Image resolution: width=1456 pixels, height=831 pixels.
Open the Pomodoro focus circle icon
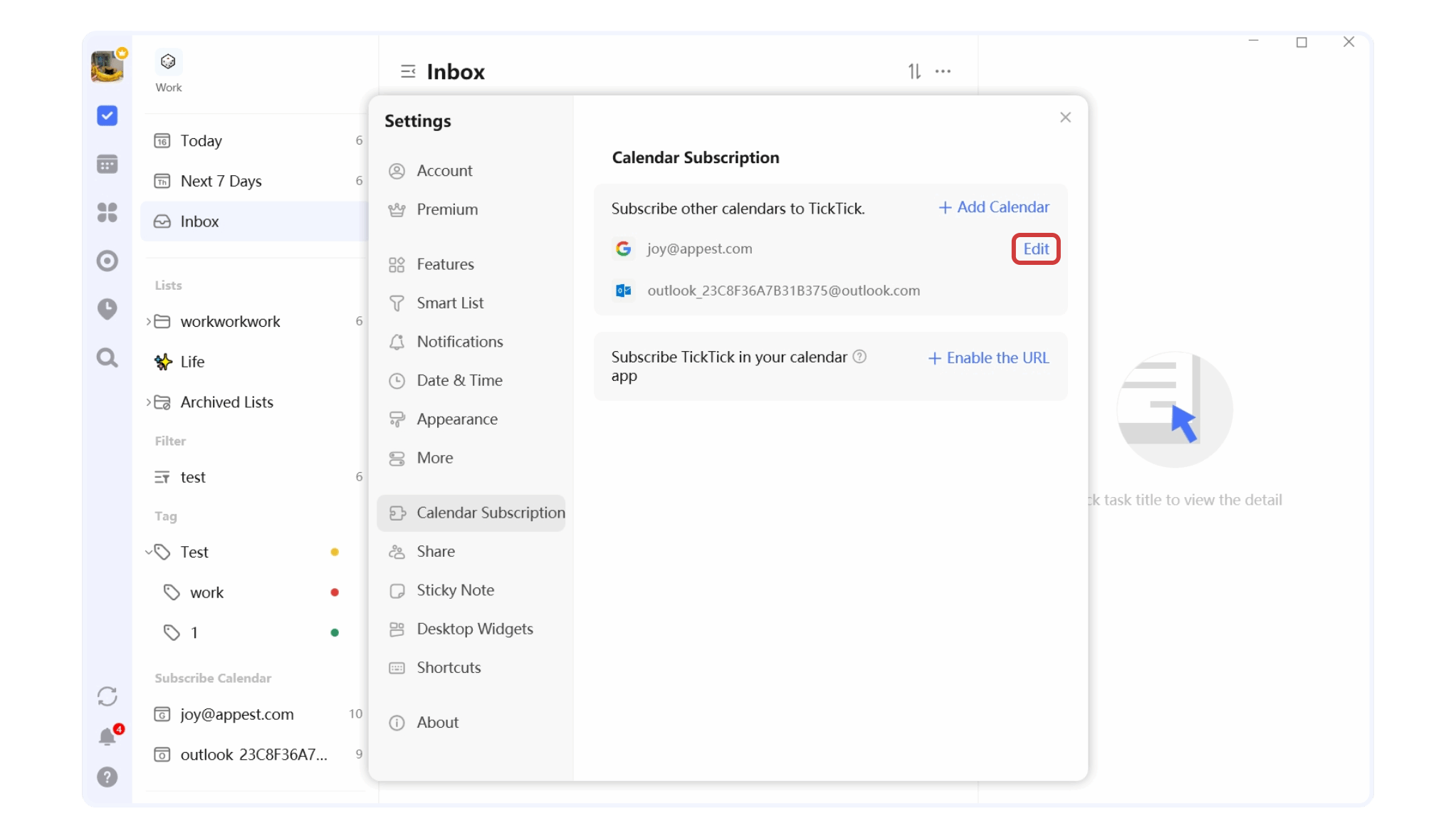tap(108, 261)
